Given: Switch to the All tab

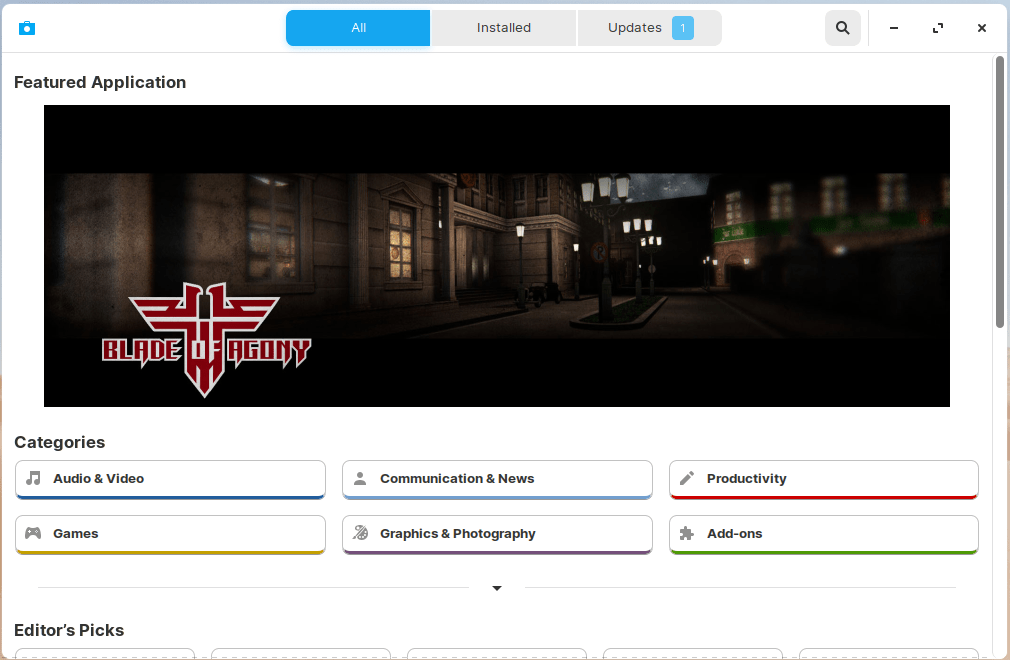Looking at the screenshot, I should (358, 28).
